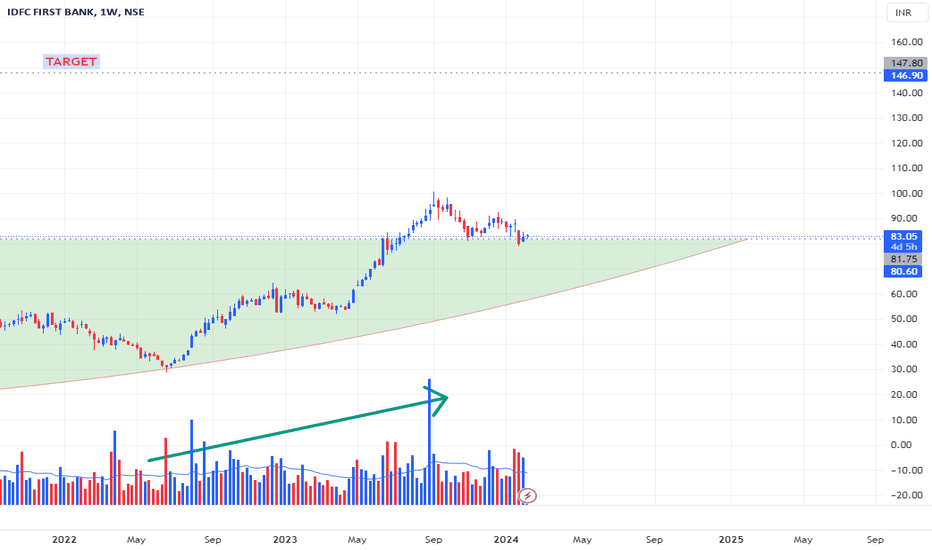Click the 83.05 current price label

pyautogui.click(x=903, y=237)
